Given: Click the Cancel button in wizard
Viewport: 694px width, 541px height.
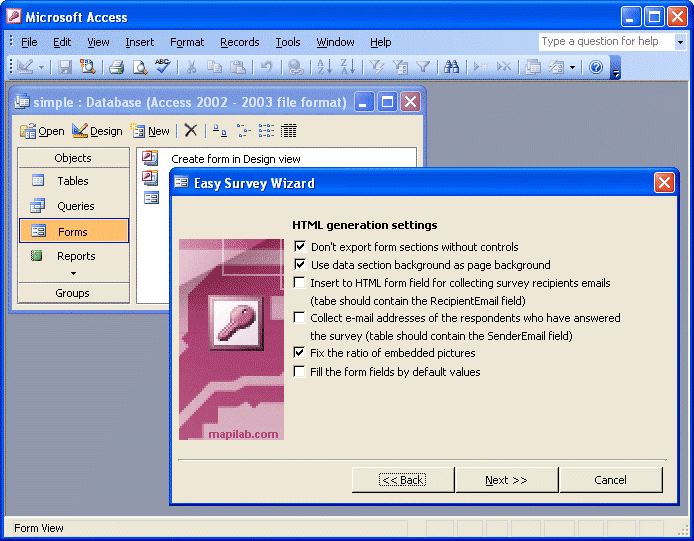Looking at the screenshot, I should click(x=610, y=480).
